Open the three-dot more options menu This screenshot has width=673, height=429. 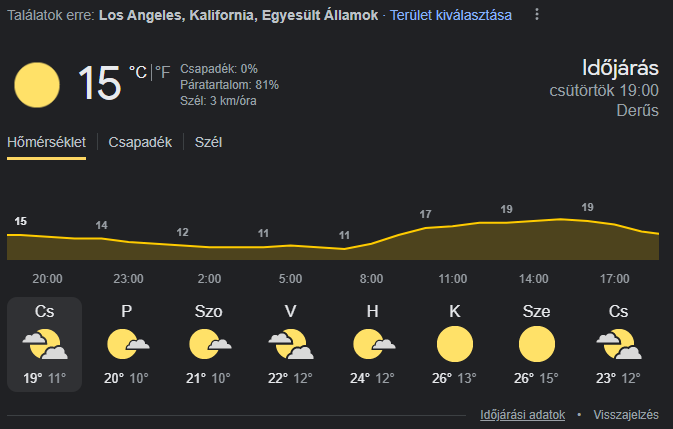[x=537, y=15]
